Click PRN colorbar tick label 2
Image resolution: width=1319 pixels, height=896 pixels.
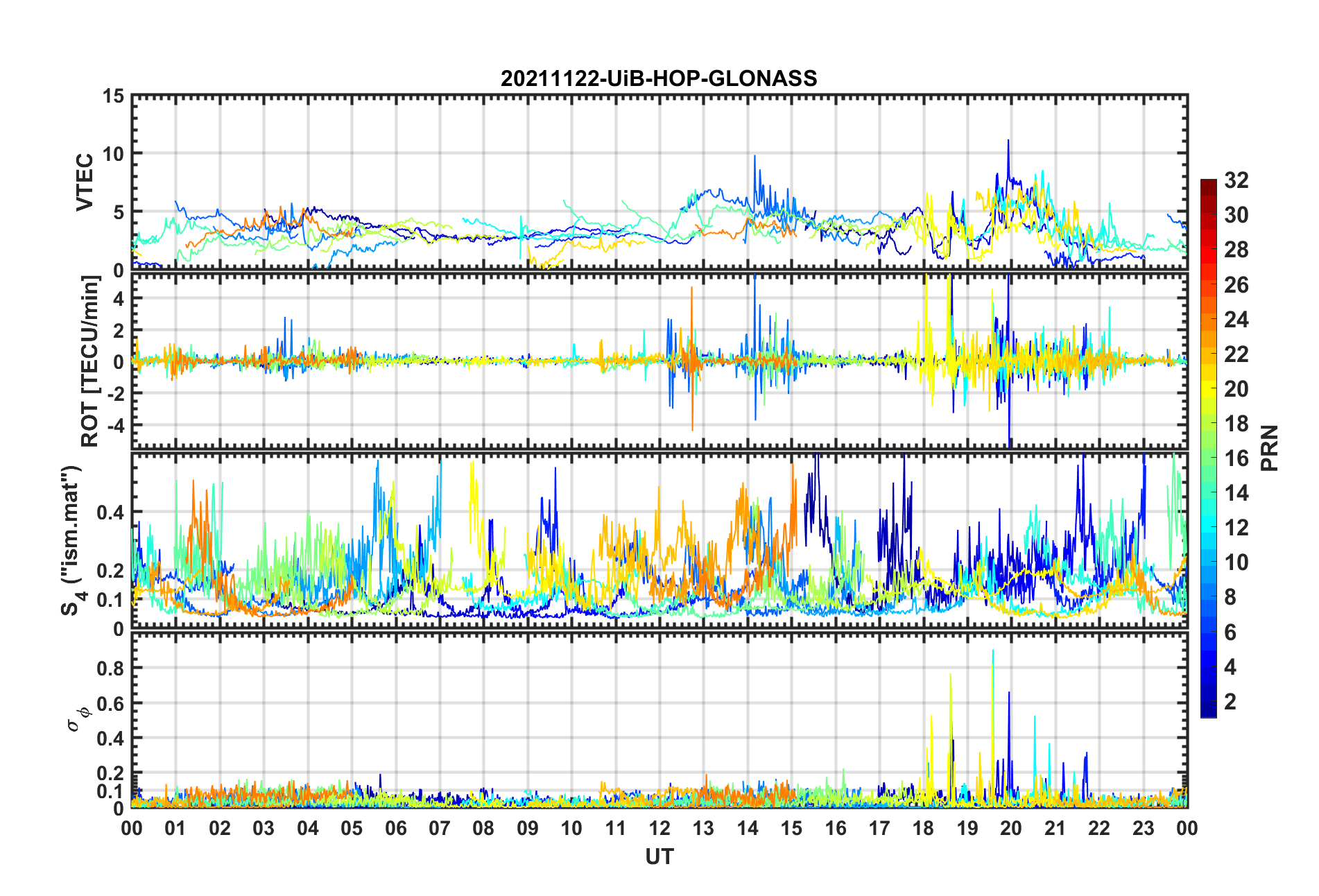click(1230, 701)
